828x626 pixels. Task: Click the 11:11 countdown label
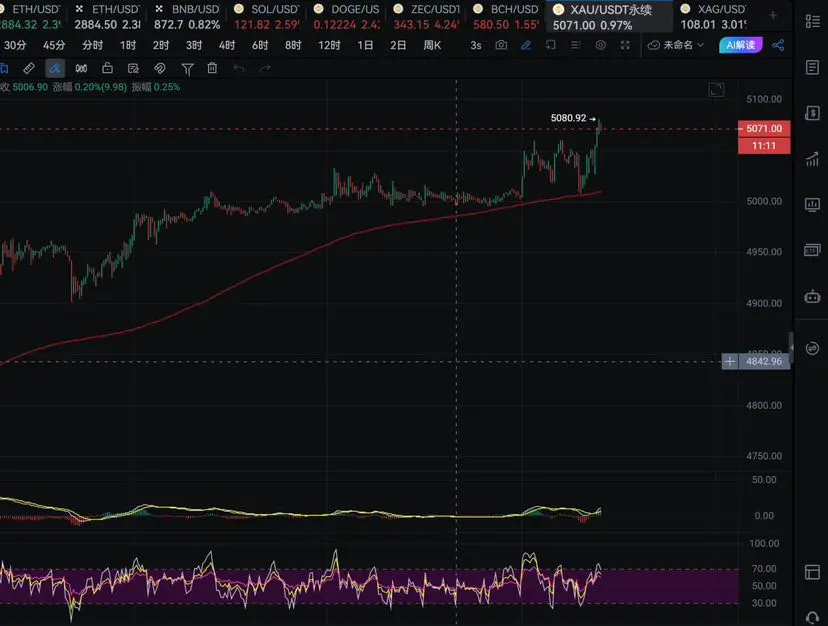click(x=764, y=146)
